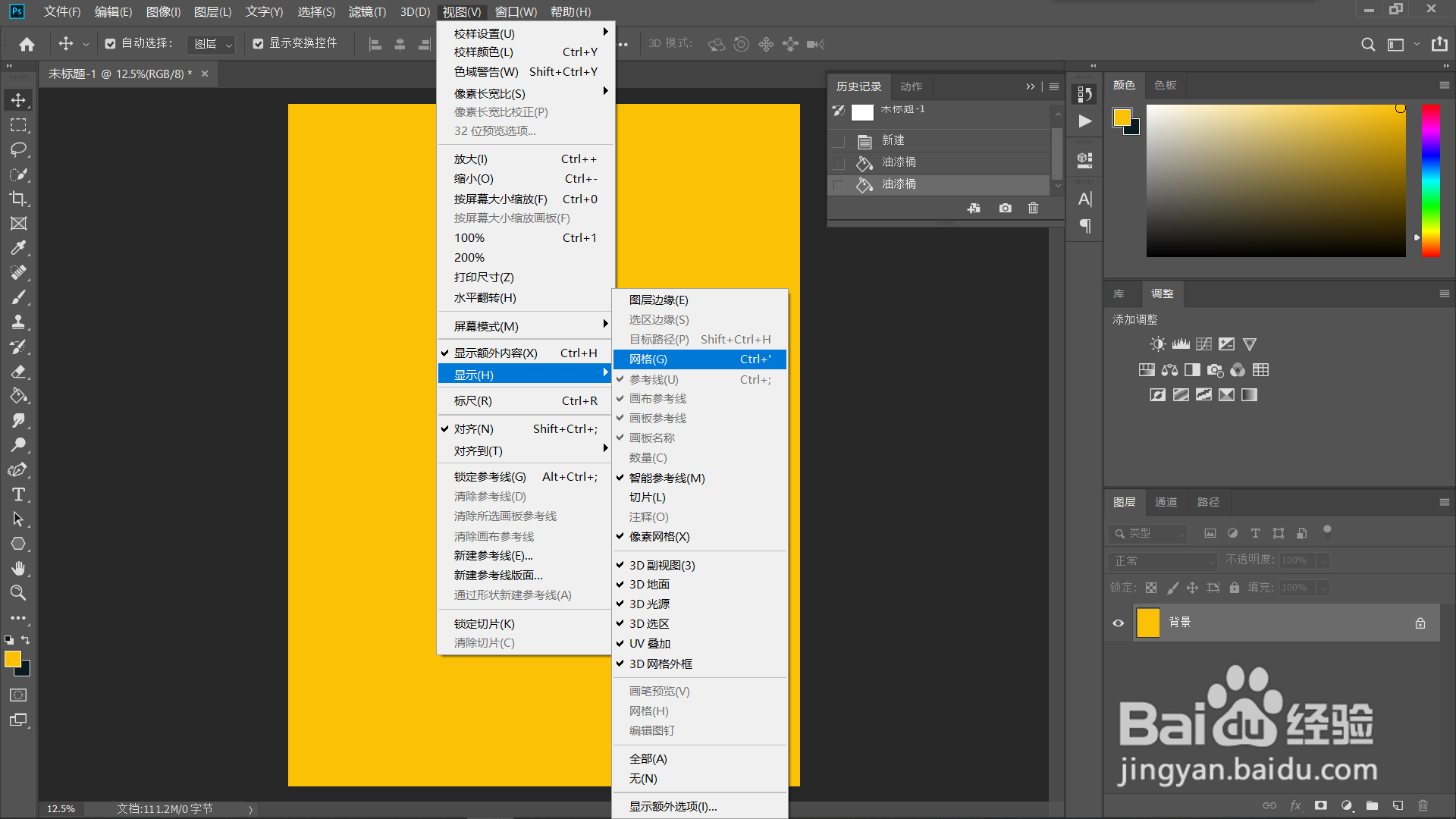Select the Zoom tool in toolbar
This screenshot has width=1456, height=819.
pos(18,593)
